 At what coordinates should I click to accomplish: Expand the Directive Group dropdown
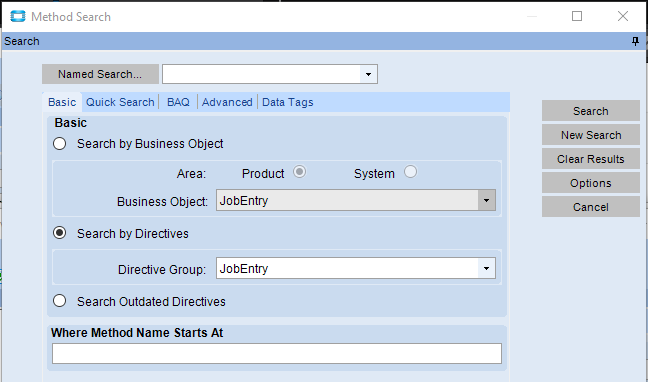(486, 269)
